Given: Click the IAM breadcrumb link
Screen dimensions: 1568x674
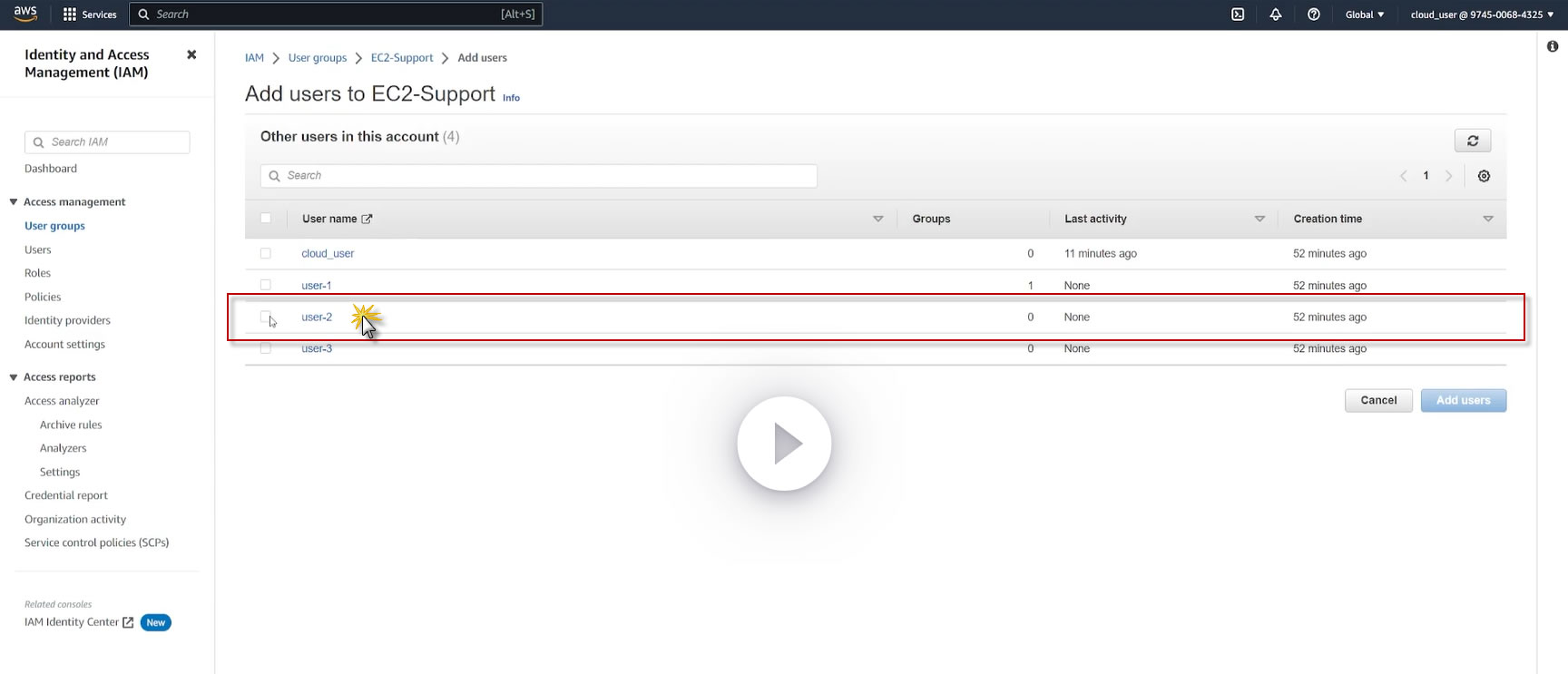Looking at the screenshot, I should coord(254,58).
